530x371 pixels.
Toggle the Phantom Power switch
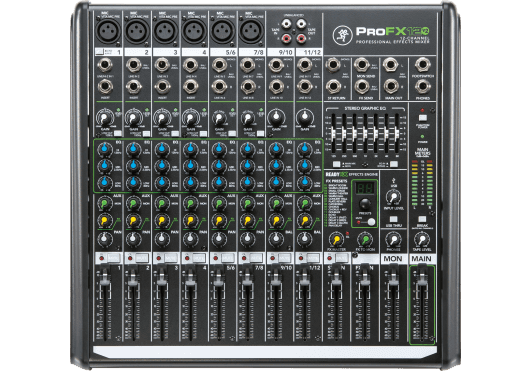click(x=423, y=118)
